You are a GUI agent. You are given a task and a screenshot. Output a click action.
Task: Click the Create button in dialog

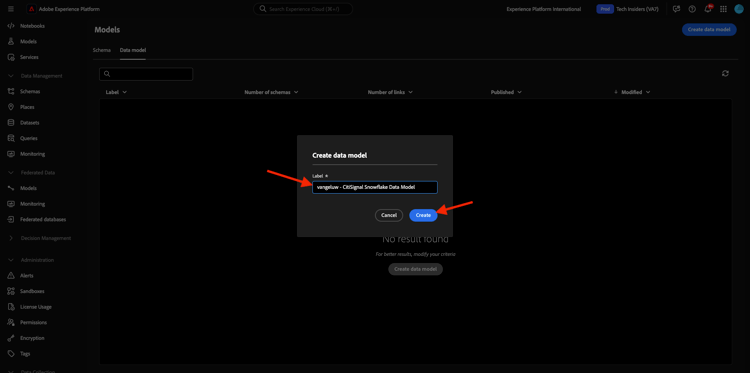point(423,215)
